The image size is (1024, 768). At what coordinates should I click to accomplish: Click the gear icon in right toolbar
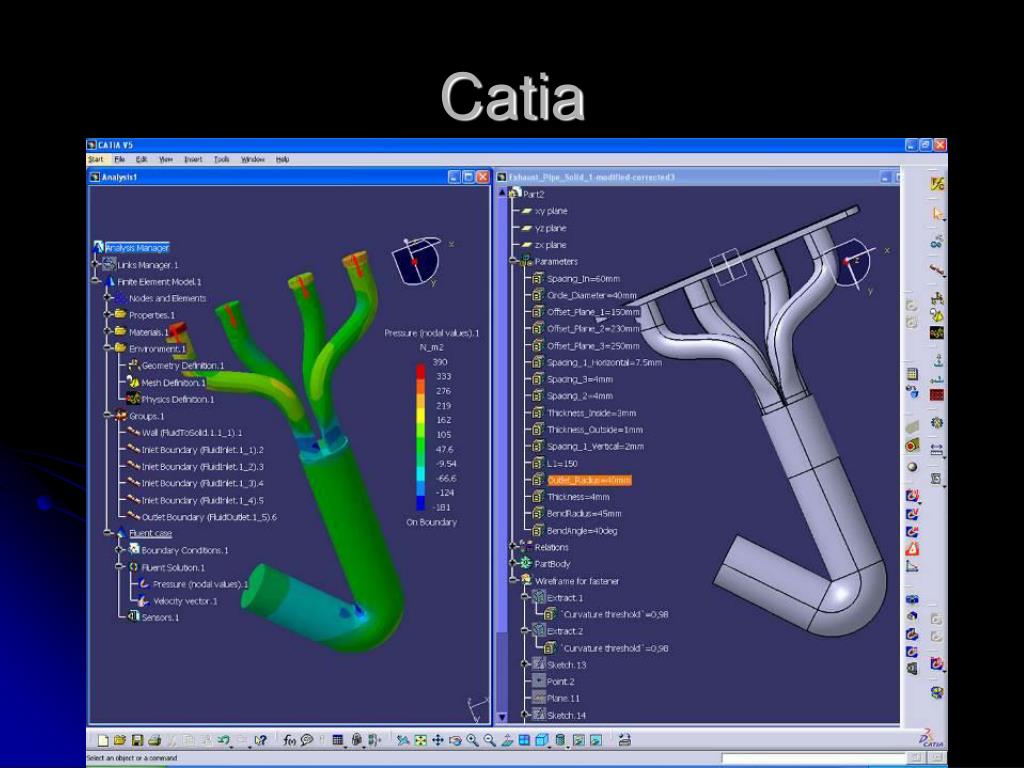click(x=937, y=423)
